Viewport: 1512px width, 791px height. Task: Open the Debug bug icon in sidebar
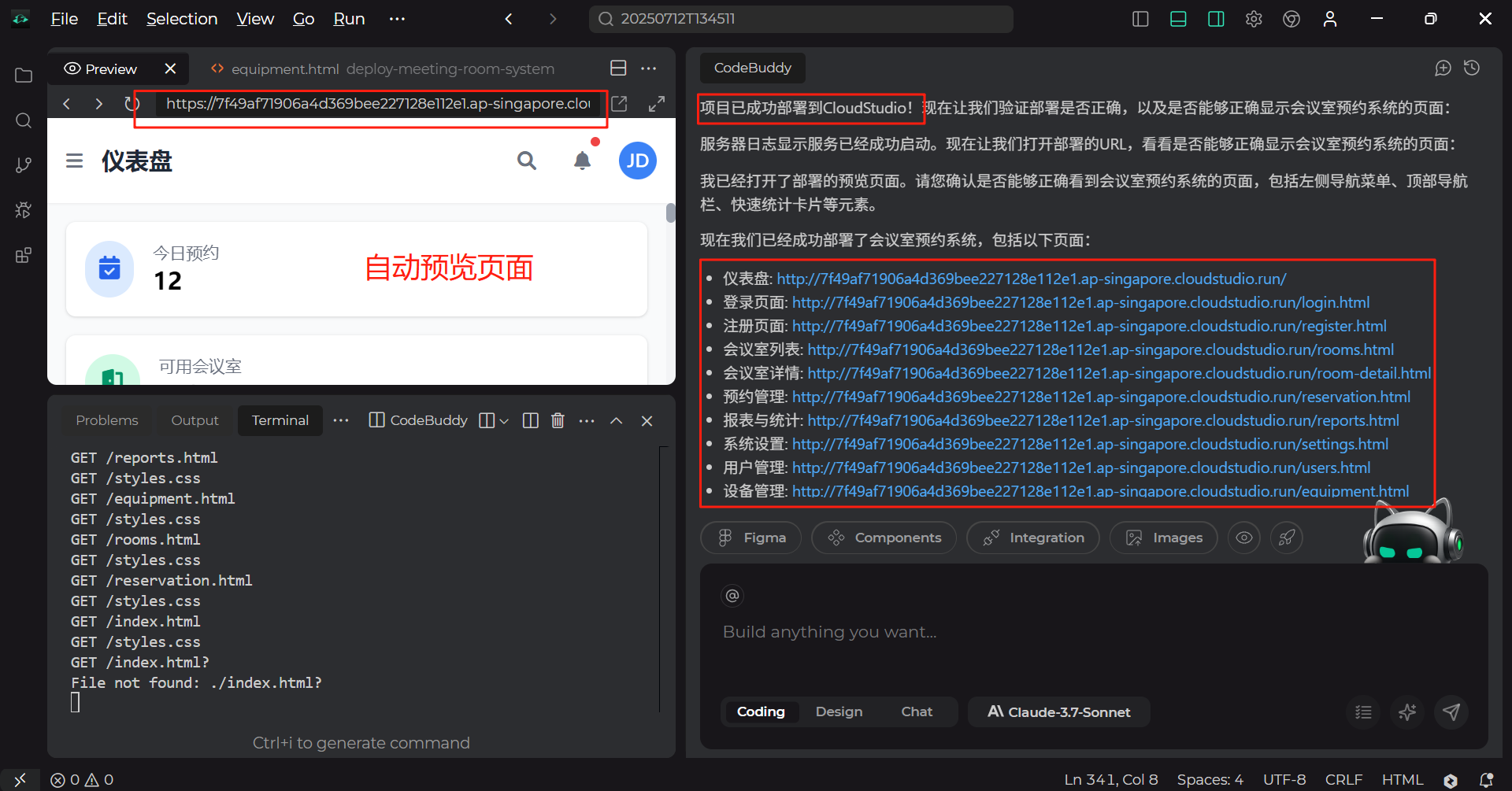click(x=24, y=210)
